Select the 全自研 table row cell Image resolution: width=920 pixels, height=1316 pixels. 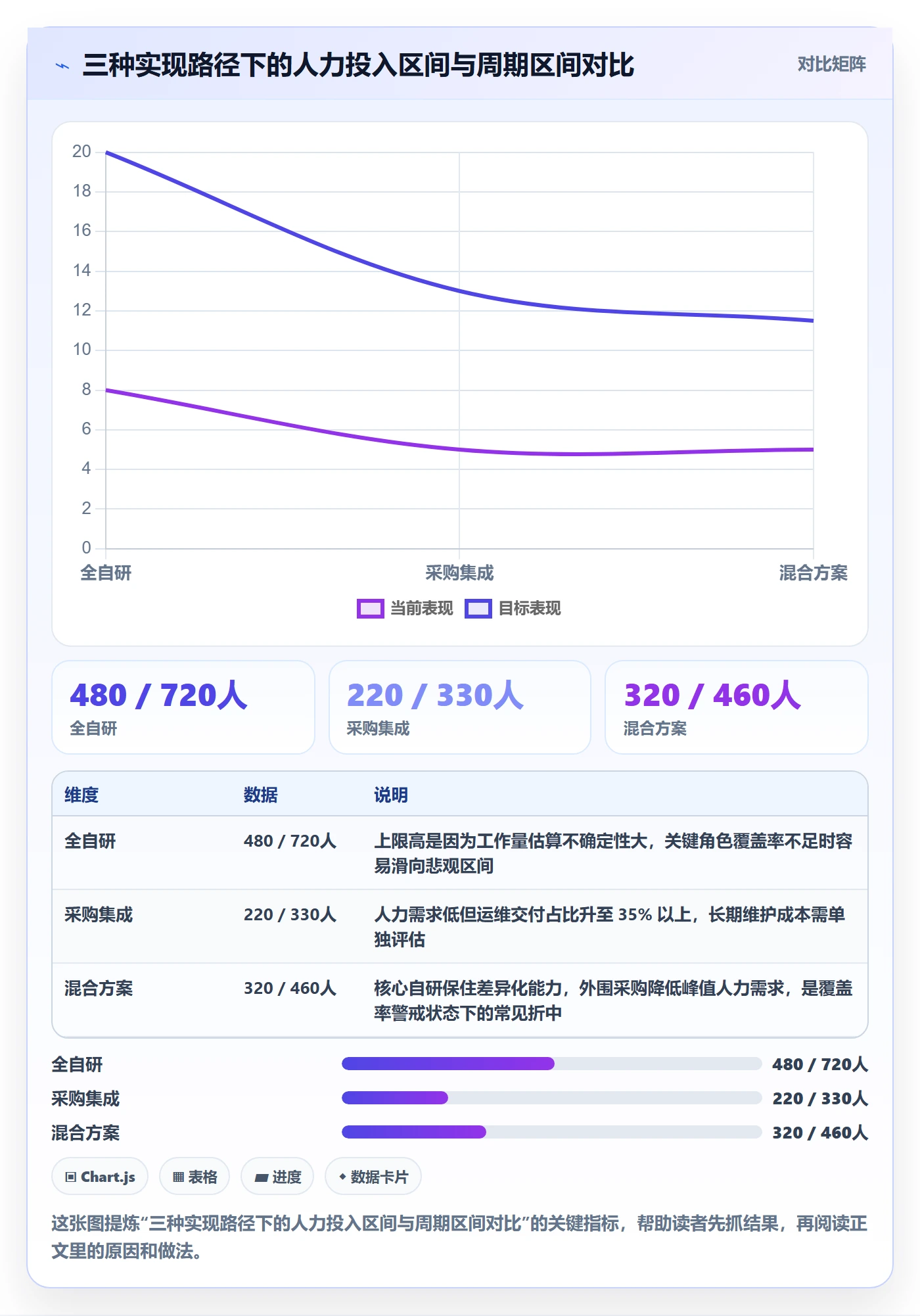click(90, 841)
